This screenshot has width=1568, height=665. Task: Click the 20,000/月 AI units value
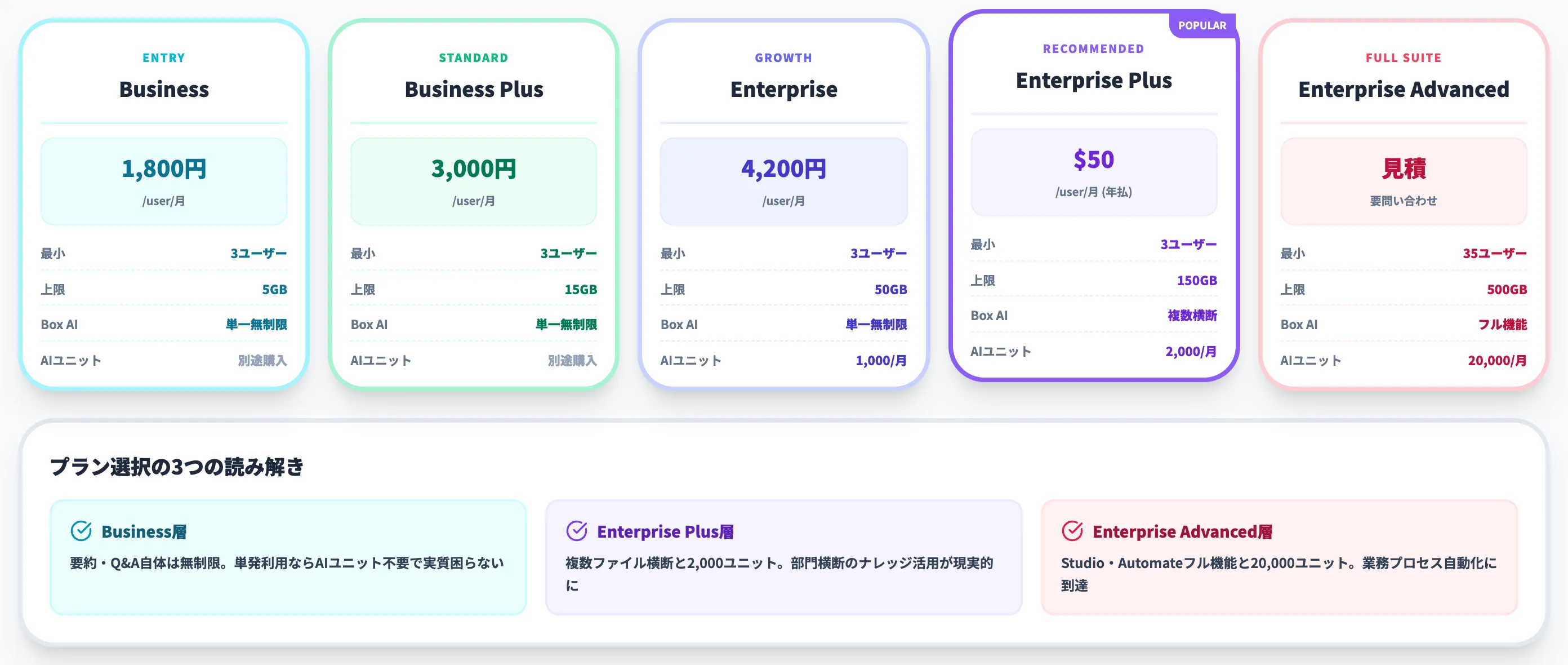coord(1497,361)
